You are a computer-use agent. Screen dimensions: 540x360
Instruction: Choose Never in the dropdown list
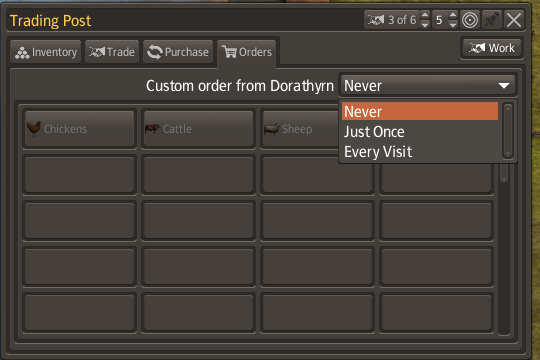[419, 111]
